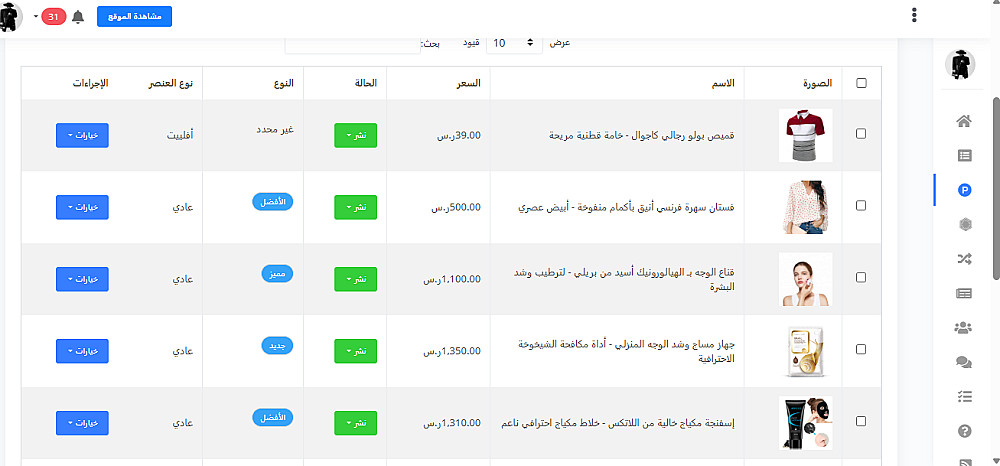The image size is (1000, 466).
Task: Open the blue P products icon
Action: coord(964,189)
